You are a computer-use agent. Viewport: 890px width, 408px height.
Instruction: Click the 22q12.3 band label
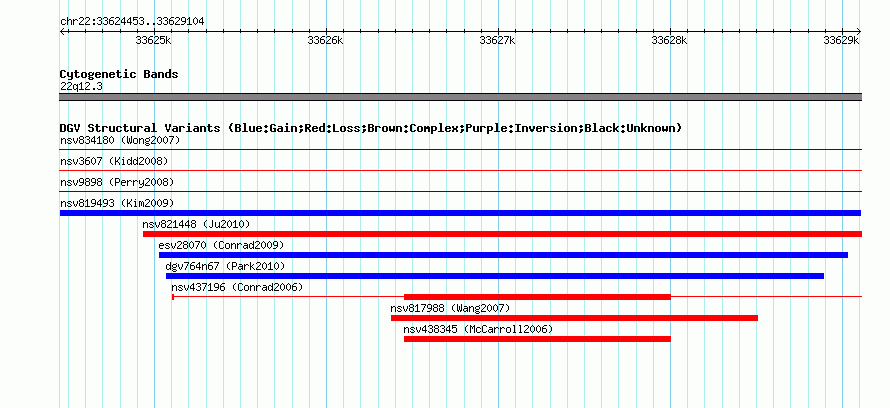click(x=81, y=87)
